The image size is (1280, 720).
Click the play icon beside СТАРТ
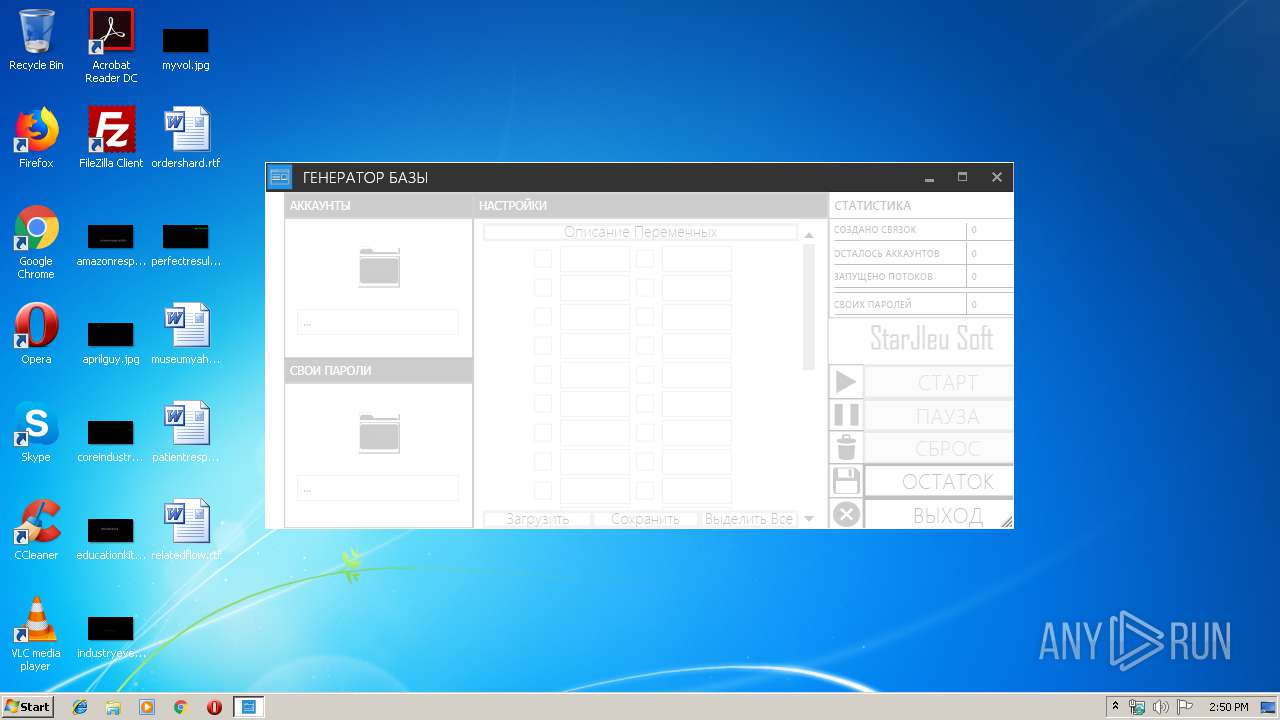click(x=846, y=382)
